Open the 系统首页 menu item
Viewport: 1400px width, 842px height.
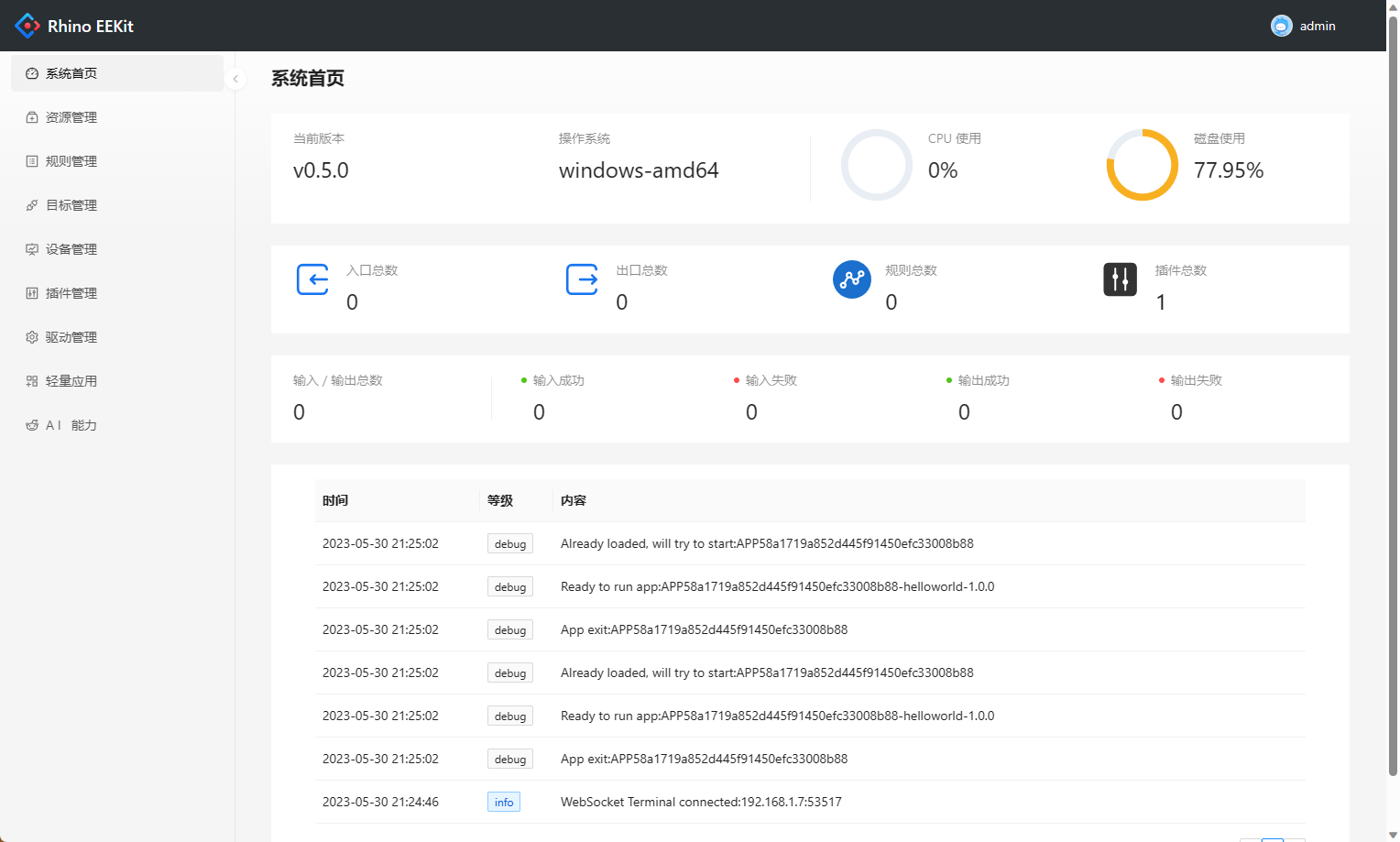pos(117,73)
